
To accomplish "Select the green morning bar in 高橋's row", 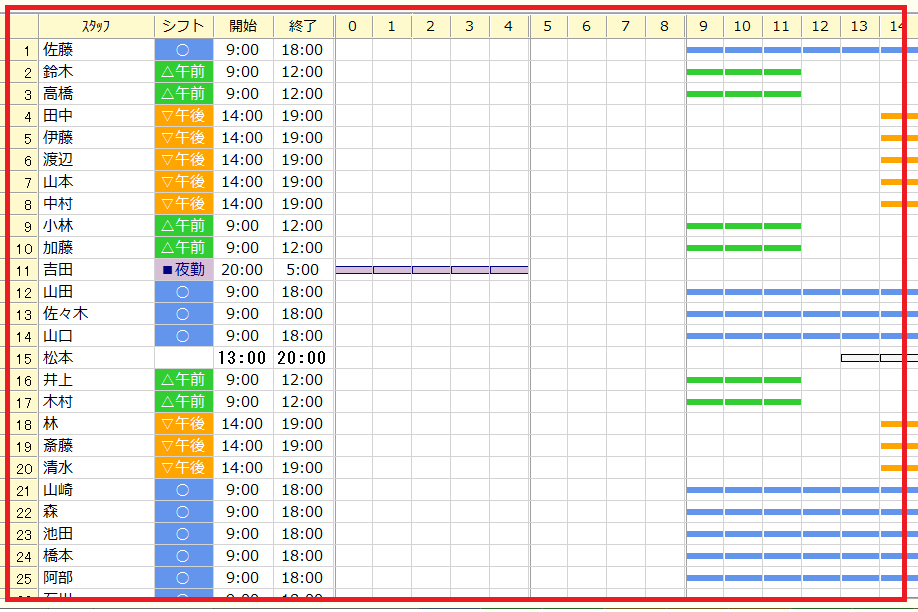I will [x=743, y=94].
